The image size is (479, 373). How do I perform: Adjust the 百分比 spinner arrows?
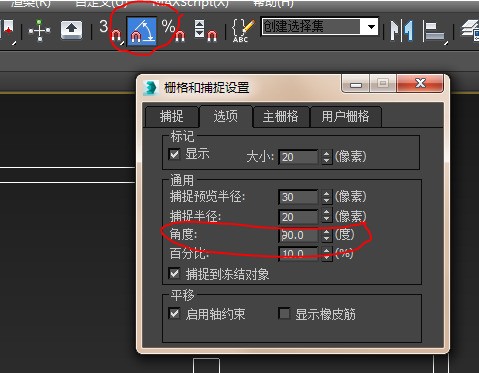[x=327, y=254]
